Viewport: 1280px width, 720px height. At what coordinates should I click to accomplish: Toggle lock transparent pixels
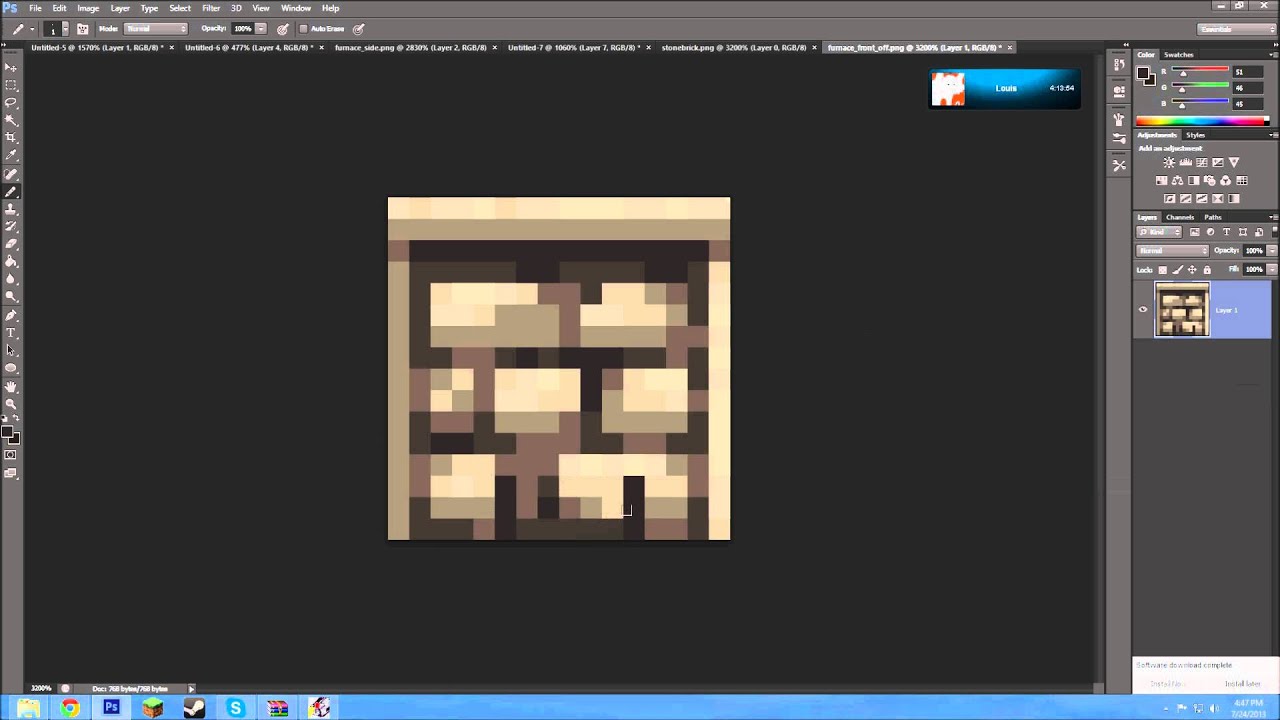[1163, 270]
